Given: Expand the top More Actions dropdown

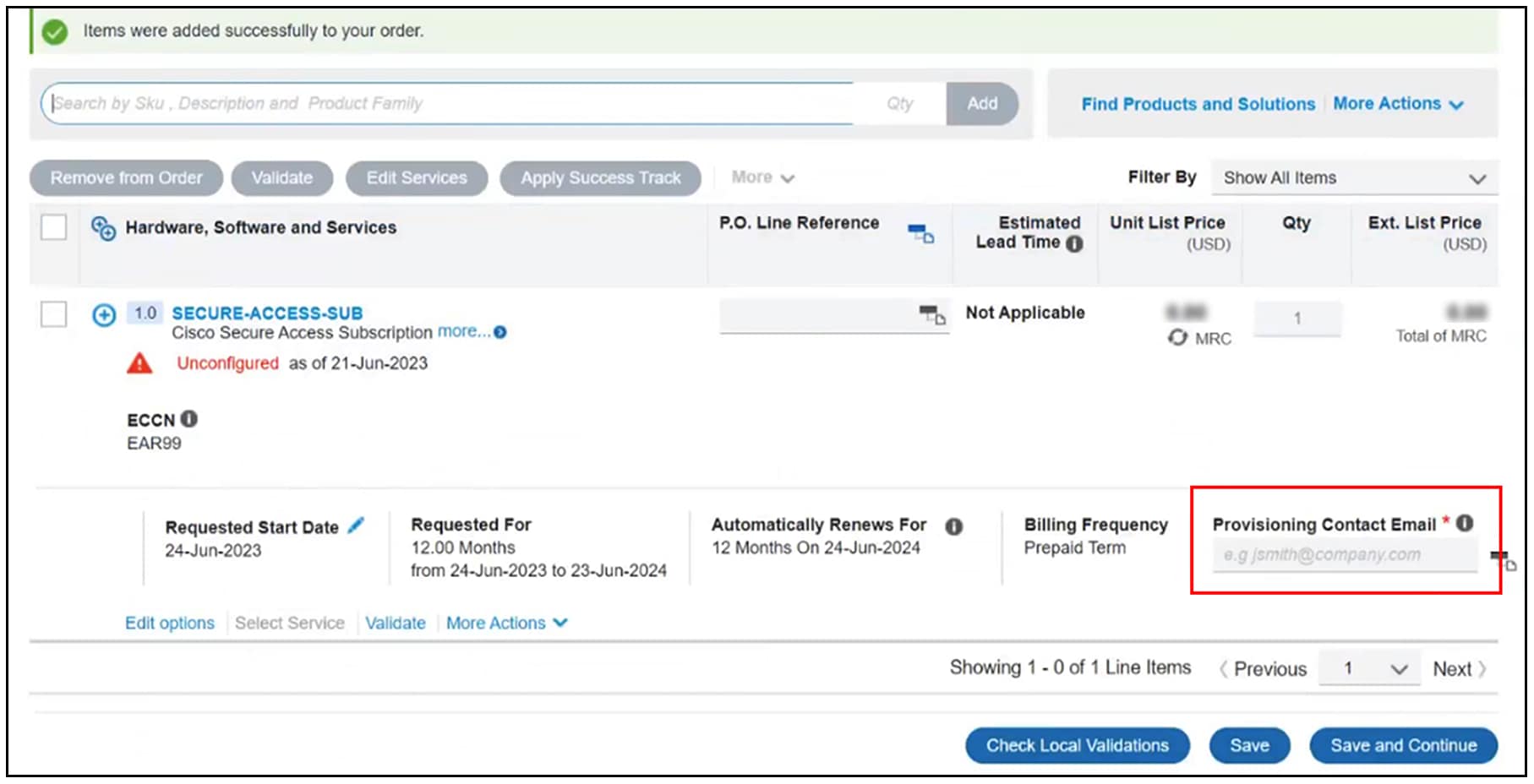Looking at the screenshot, I should click(1398, 104).
